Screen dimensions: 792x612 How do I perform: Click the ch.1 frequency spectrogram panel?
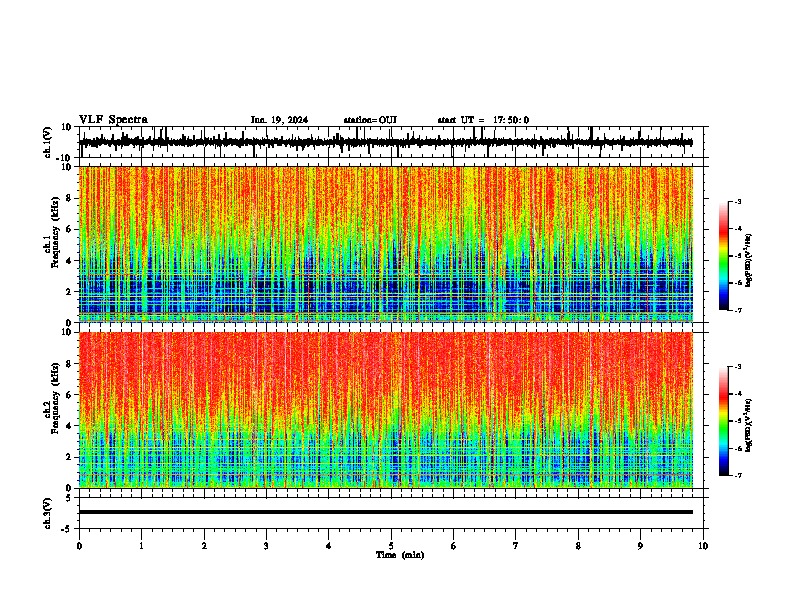tap(386, 244)
